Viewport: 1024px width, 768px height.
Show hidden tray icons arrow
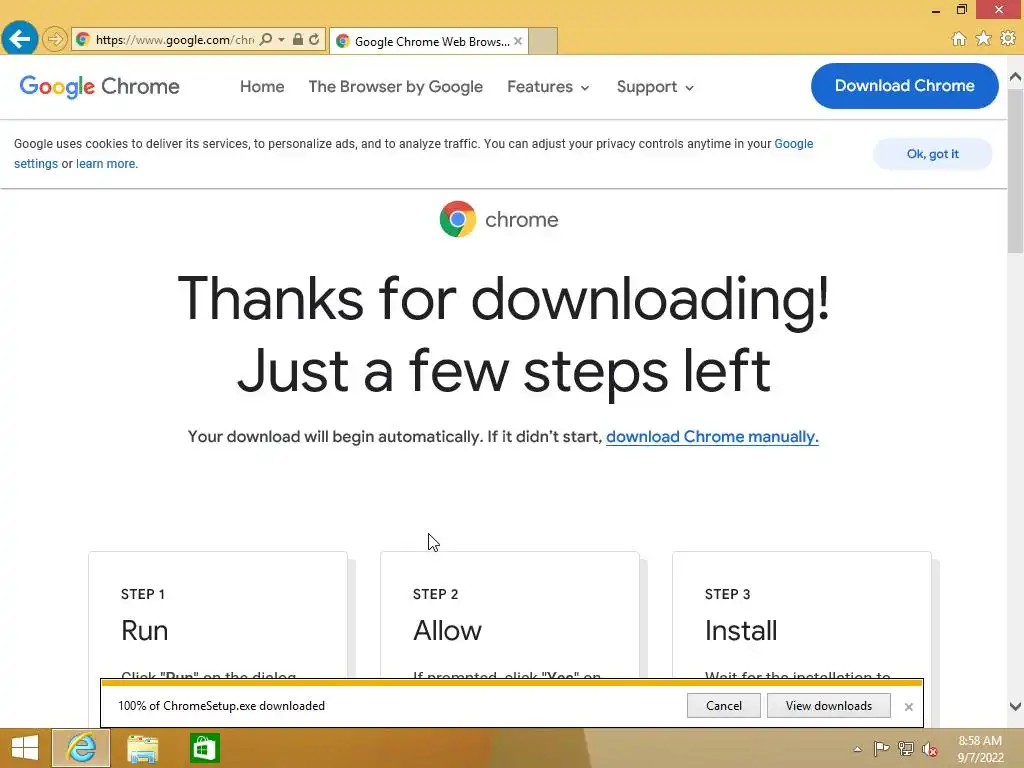(857, 749)
